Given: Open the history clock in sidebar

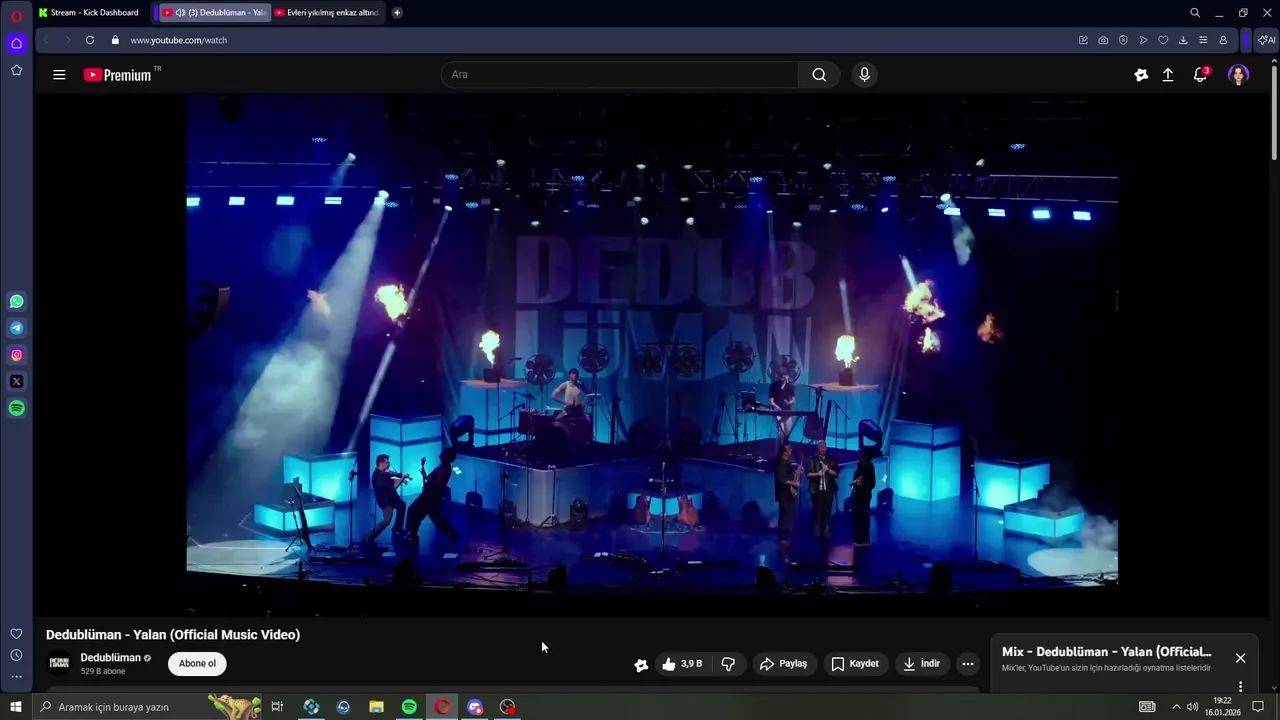Looking at the screenshot, I should pyautogui.click(x=16, y=655).
